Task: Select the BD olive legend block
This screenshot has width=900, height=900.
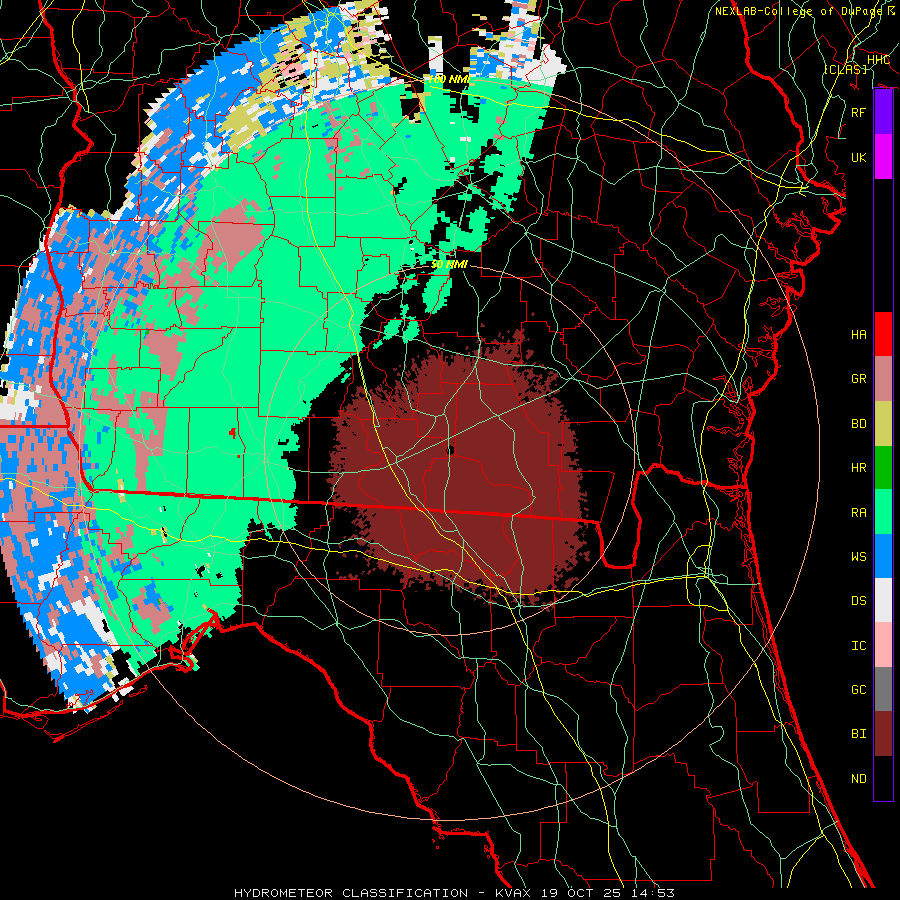Action: click(x=883, y=424)
